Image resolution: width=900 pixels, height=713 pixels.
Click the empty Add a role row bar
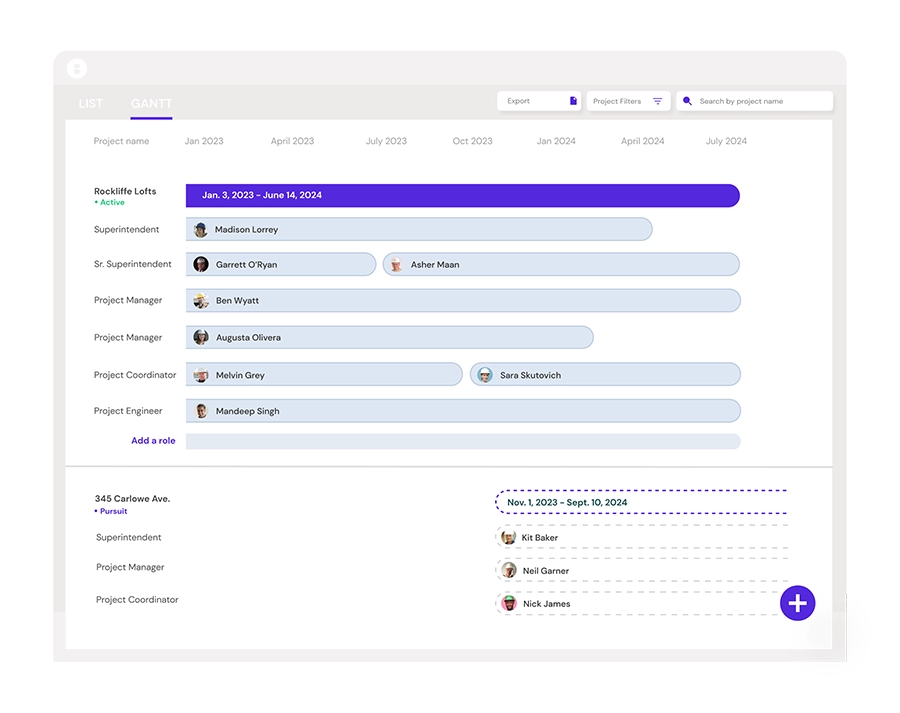tap(462, 441)
